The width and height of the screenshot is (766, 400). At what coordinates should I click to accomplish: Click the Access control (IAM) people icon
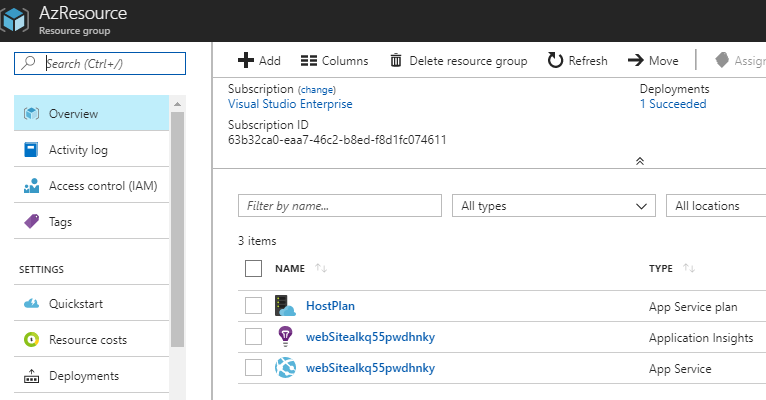31,186
